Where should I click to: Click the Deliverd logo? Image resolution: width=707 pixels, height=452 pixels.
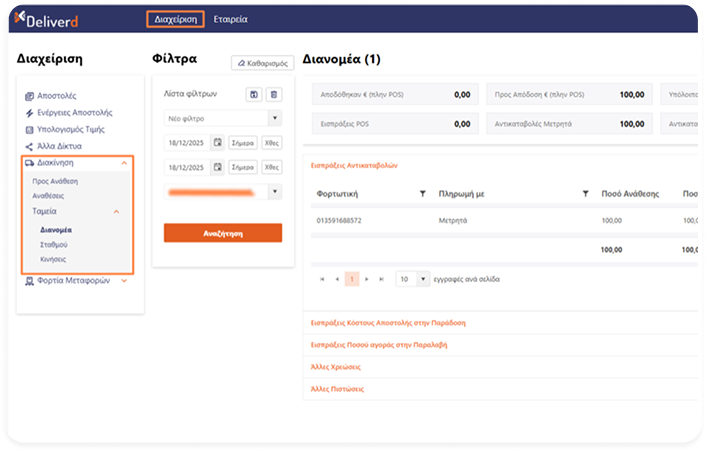click(46, 19)
